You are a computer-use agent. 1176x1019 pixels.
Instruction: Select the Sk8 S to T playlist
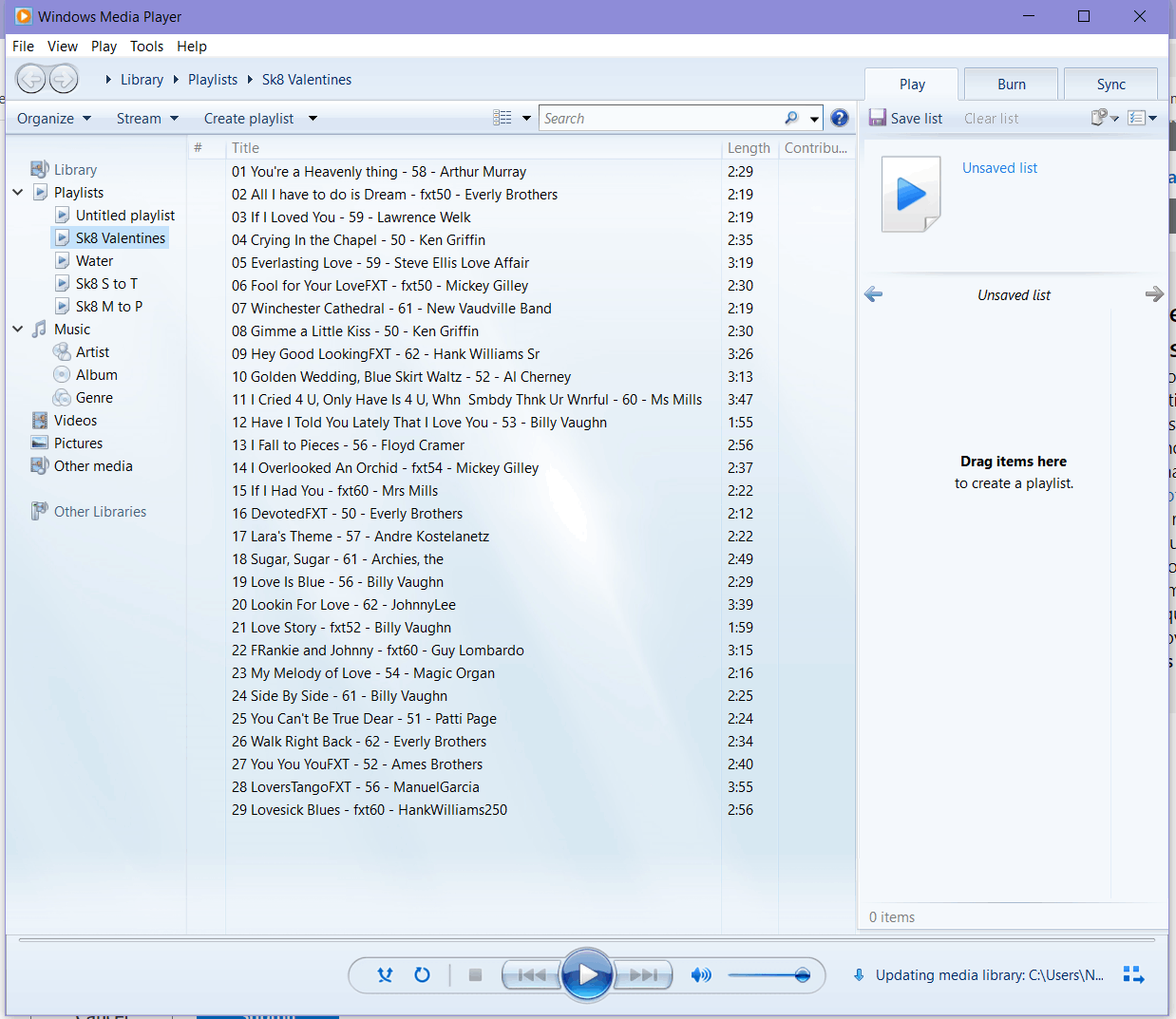(106, 283)
